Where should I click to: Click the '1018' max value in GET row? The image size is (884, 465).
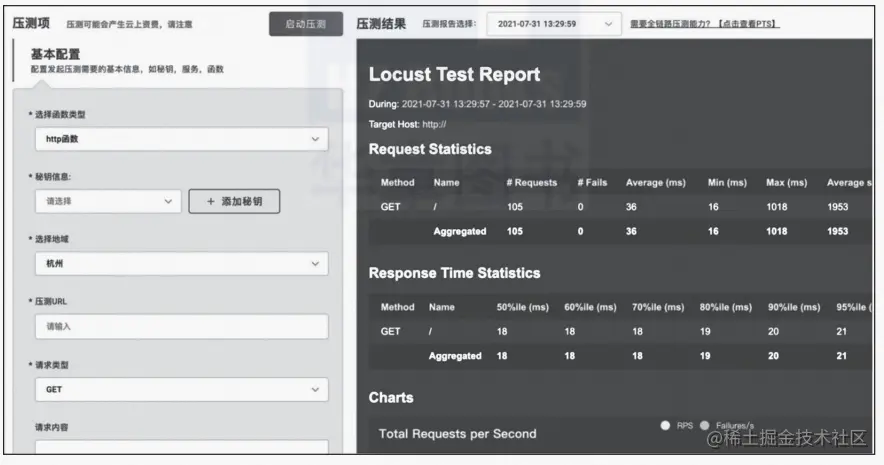point(776,207)
